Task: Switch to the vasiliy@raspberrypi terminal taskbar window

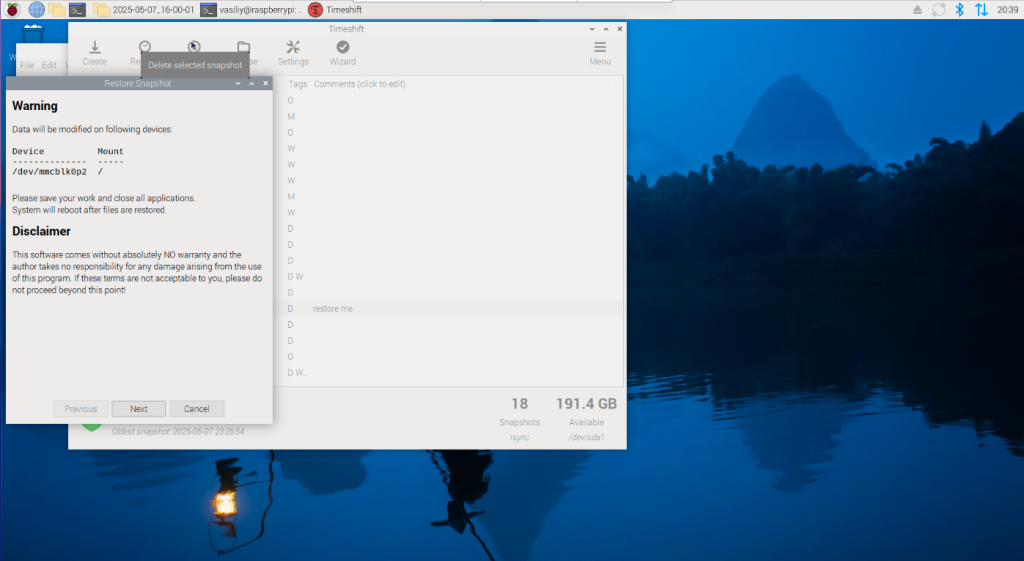Action: [250, 10]
